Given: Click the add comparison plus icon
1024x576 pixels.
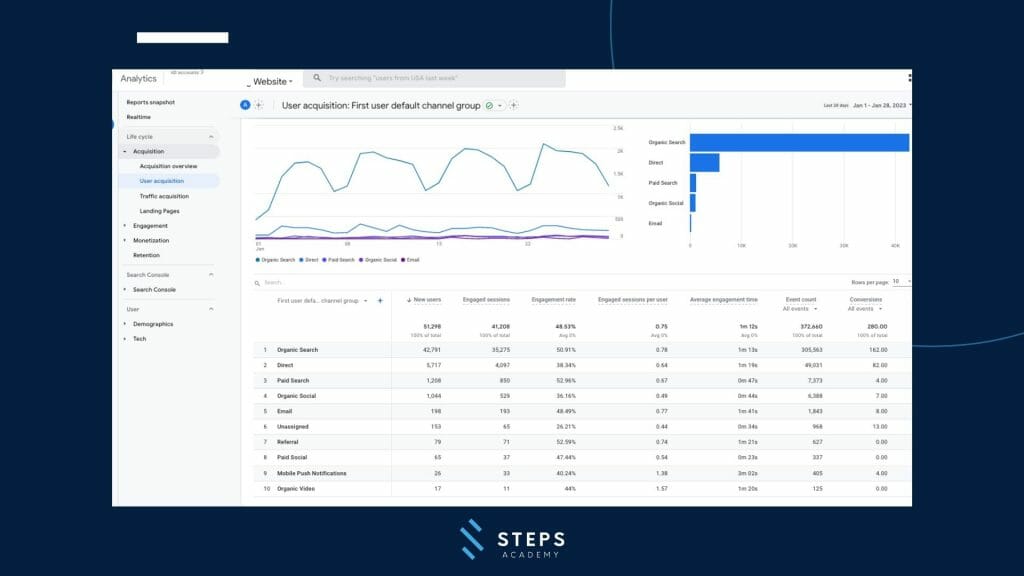Looking at the screenshot, I should pos(259,105).
